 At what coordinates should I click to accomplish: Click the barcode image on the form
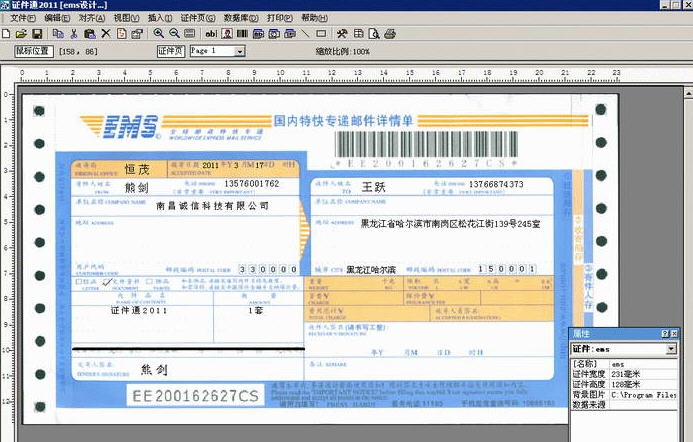pyautogui.click(x=426, y=144)
